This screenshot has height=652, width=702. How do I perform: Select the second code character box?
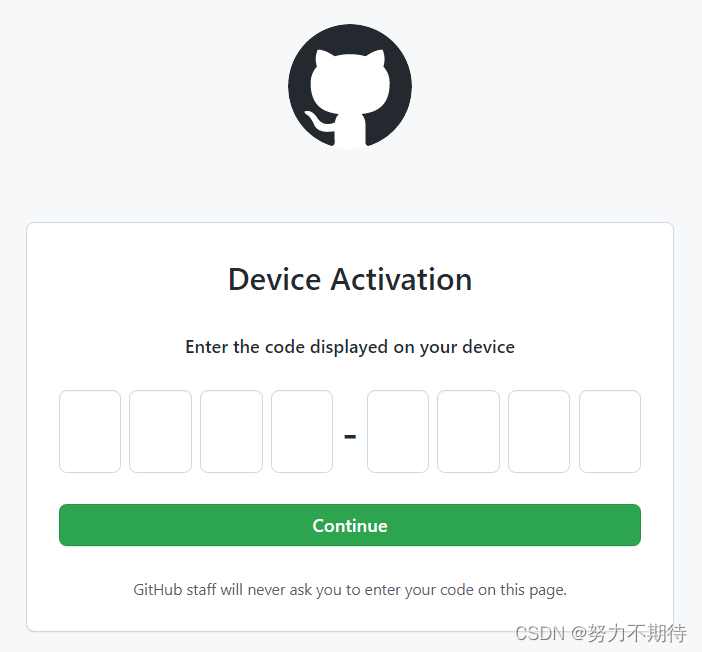point(160,431)
